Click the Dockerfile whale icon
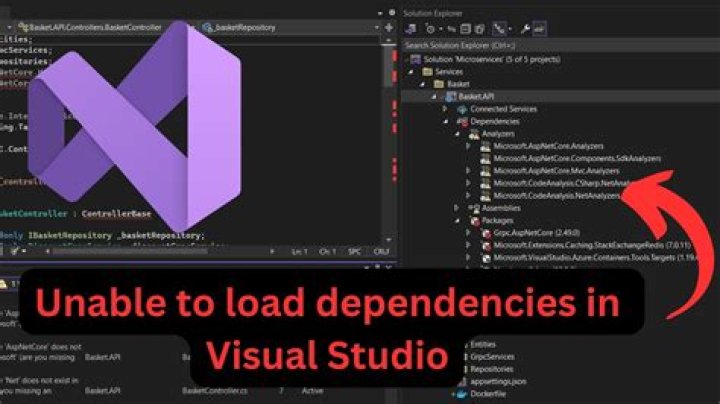 461,394
